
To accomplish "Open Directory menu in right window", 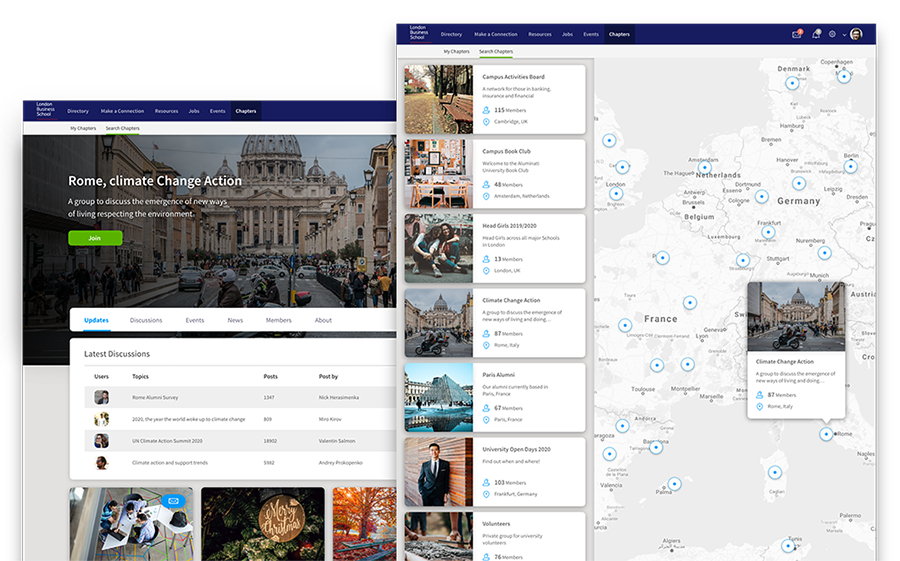I will pyautogui.click(x=451, y=34).
